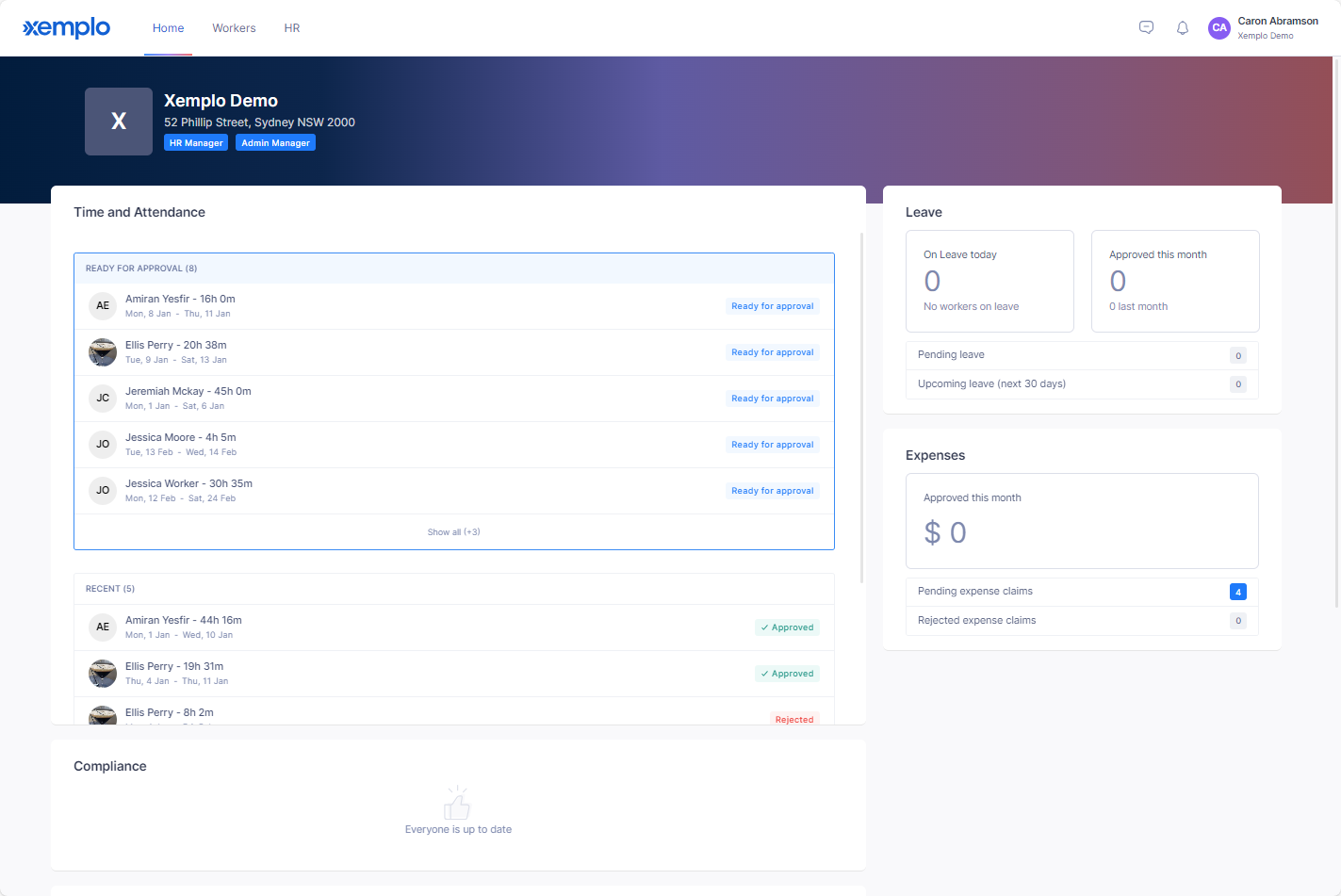Open Jessica Moore - 4h 5m timesheet
Screen dimensions: 1341x896
pyautogui.click(x=454, y=445)
